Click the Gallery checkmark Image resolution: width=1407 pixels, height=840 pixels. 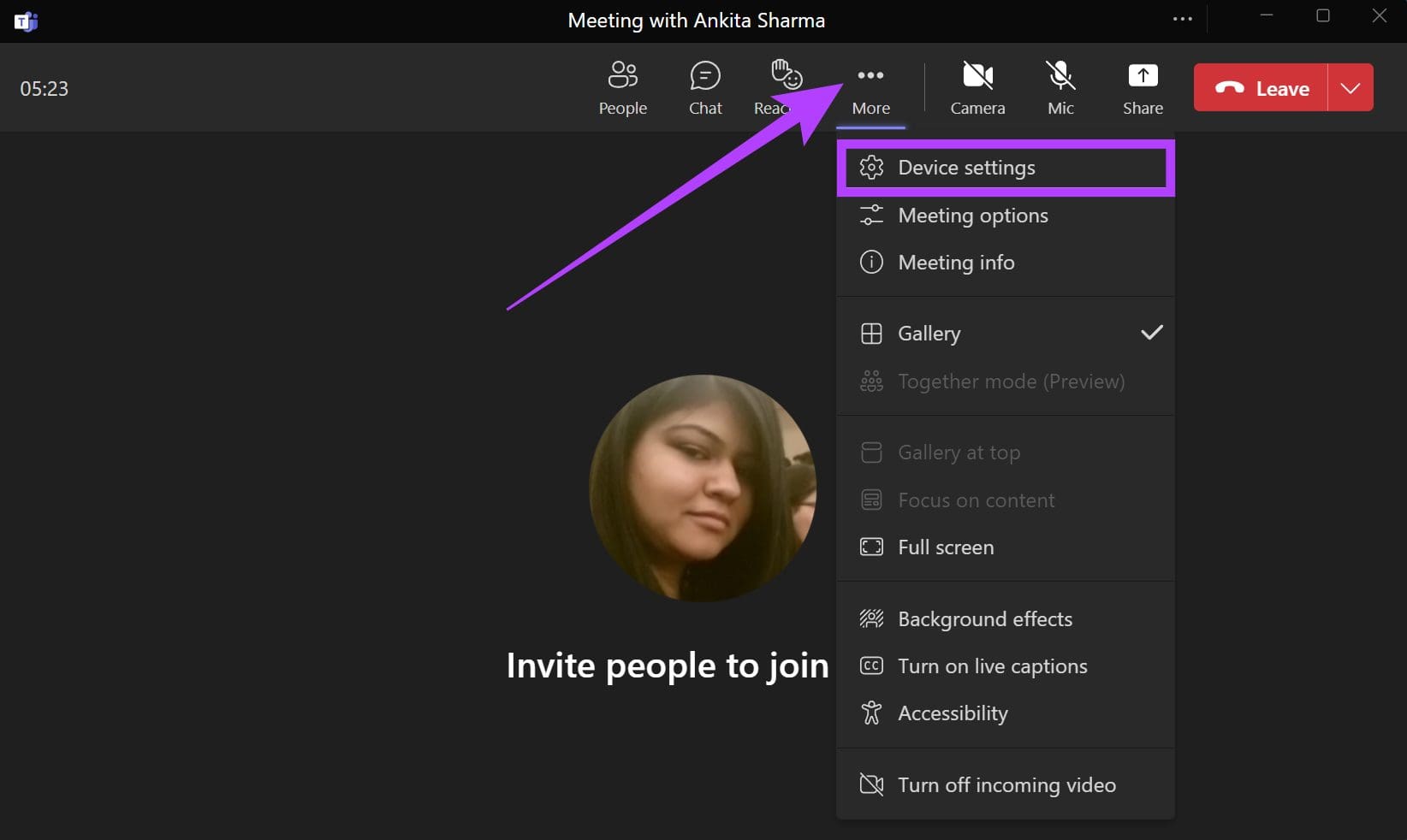pyautogui.click(x=1152, y=332)
